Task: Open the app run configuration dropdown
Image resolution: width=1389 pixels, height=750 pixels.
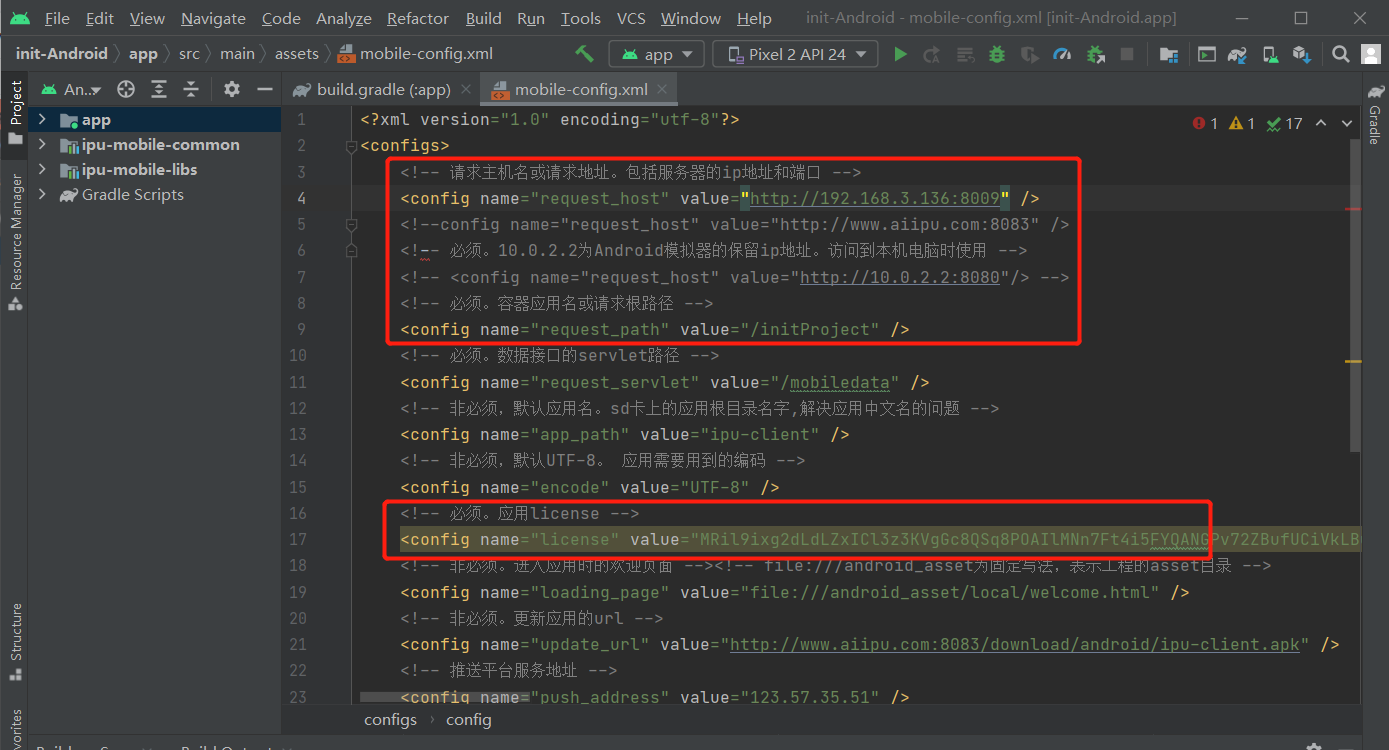Action: tap(657, 54)
